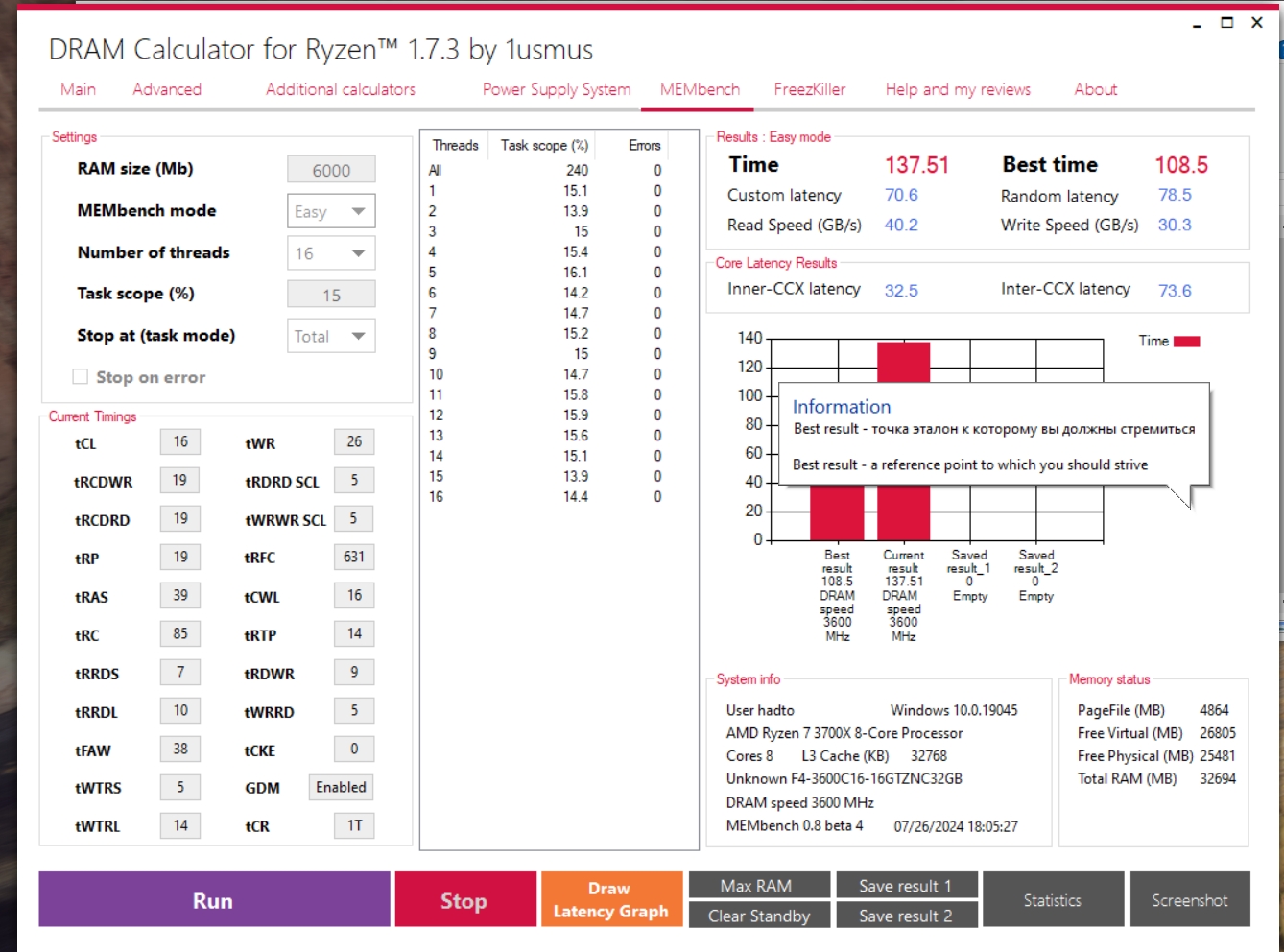Click the Max RAM button
This screenshot has height=952, width=1284.
(759, 884)
